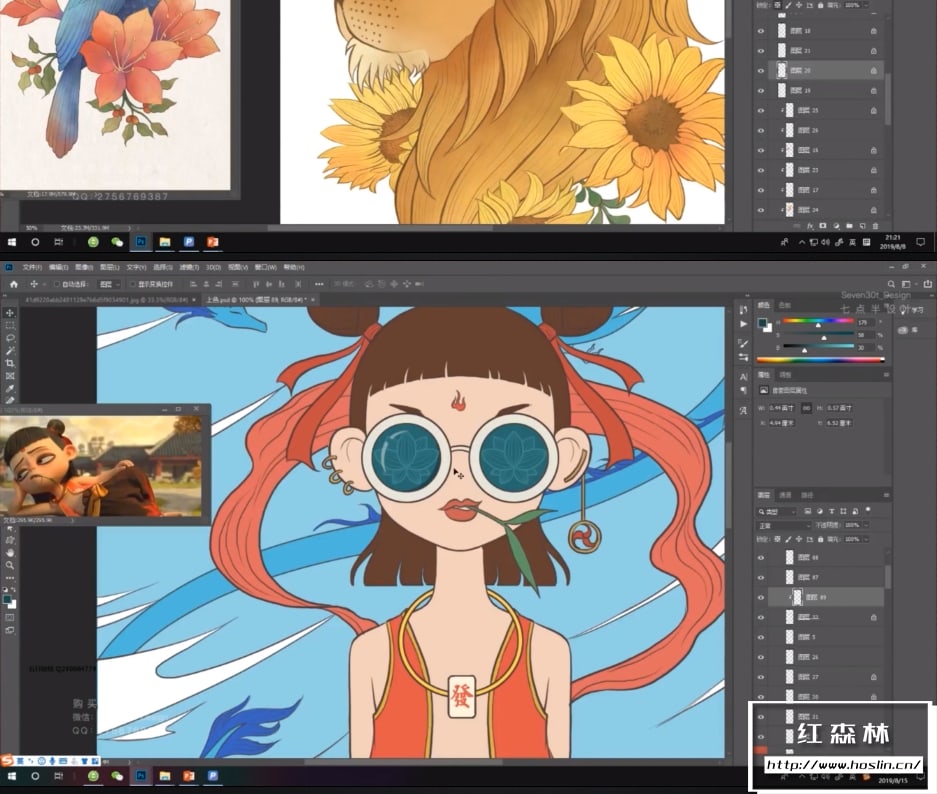Click the width W field in Properties panel
Screen dimensions: 937x794
(783, 408)
